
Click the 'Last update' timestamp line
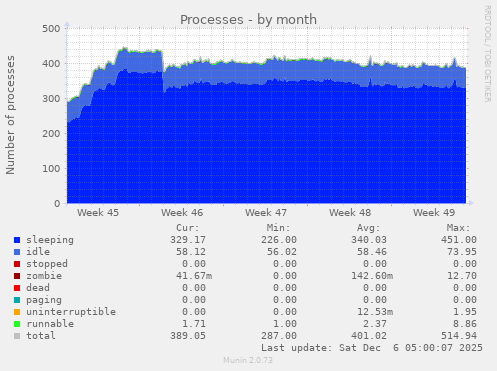click(x=372, y=348)
